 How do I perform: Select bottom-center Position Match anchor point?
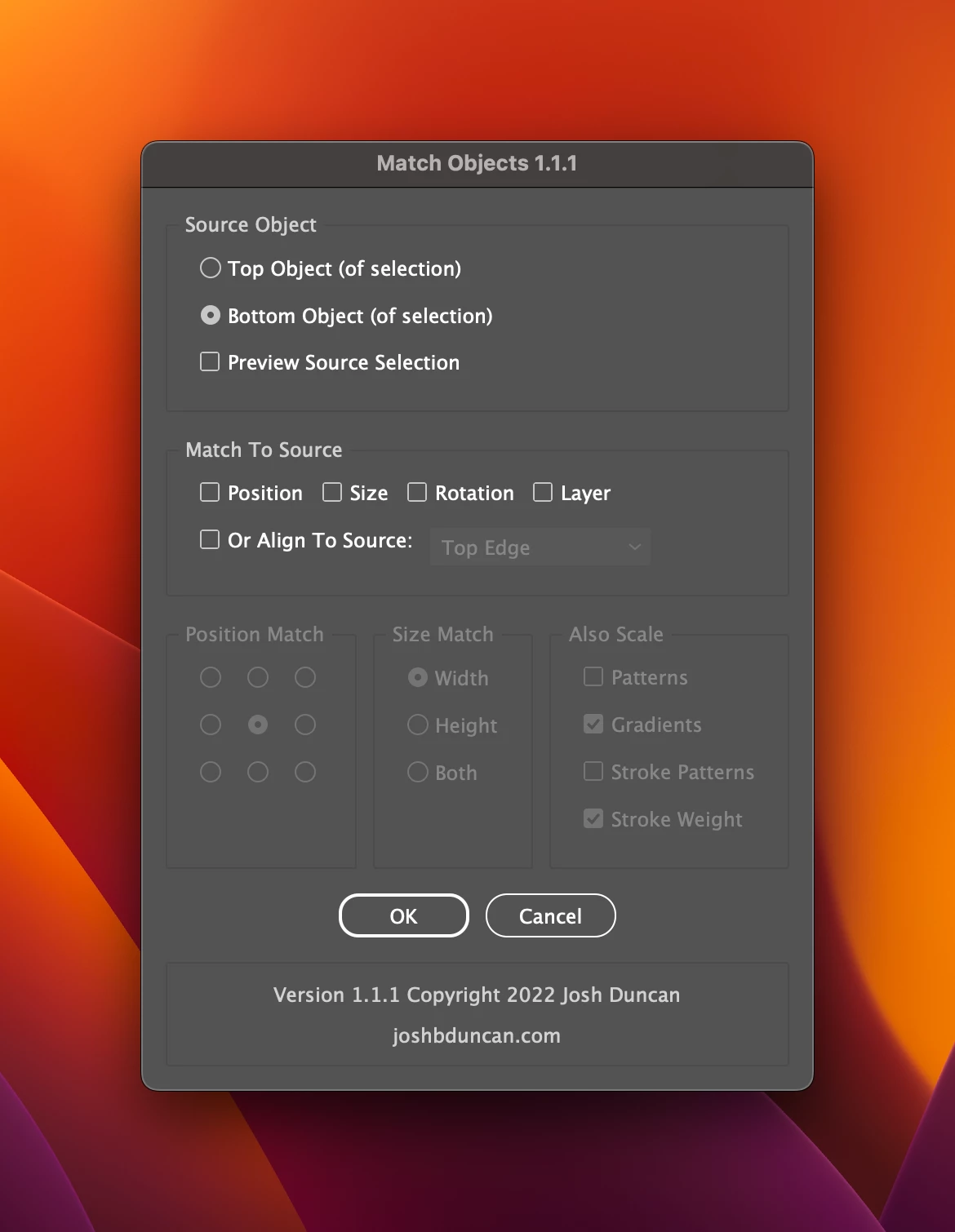click(258, 772)
